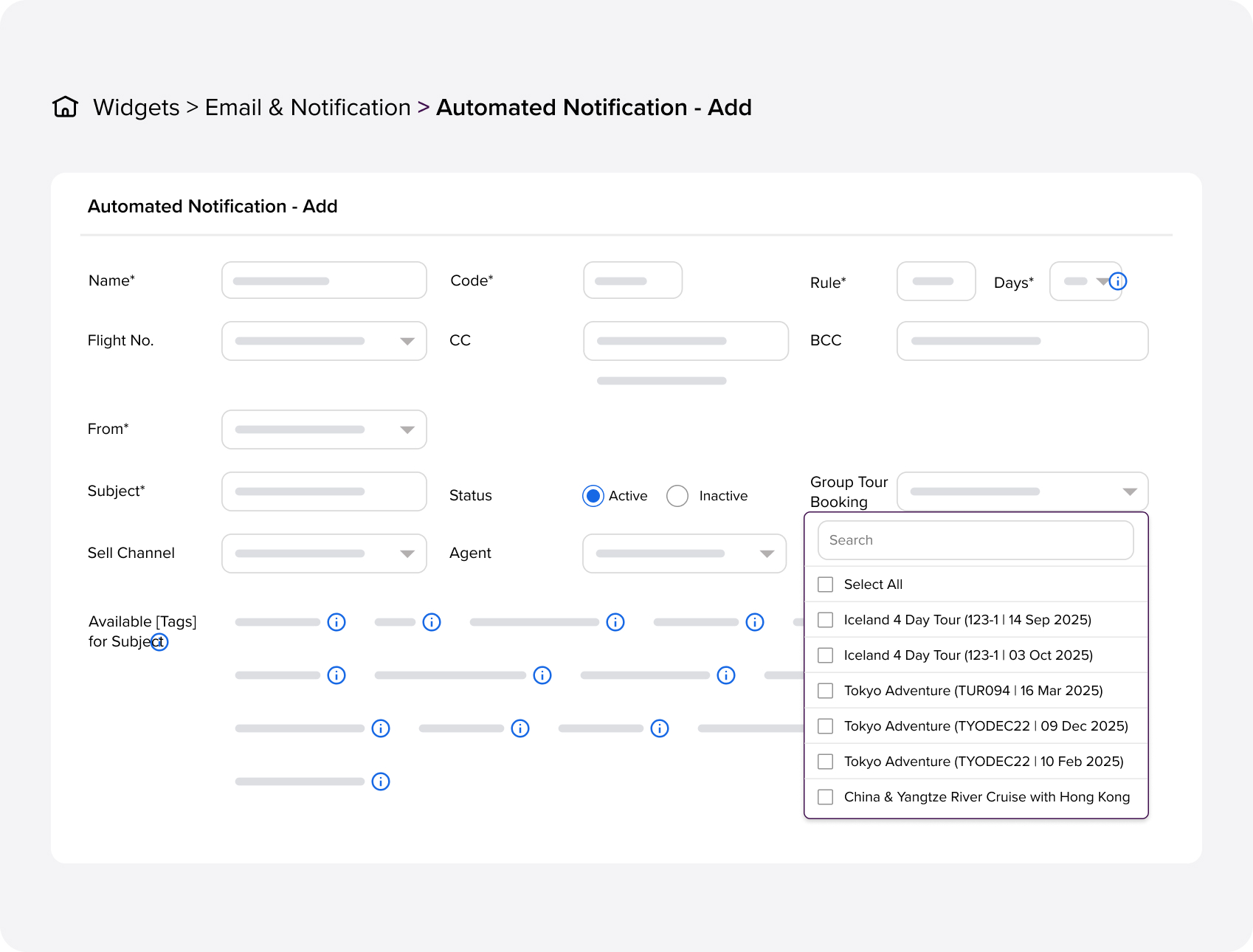The height and width of the screenshot is (952, 1253).
Task: Check Tokyo Adventure TYODEC22 10 Feb 2025
Action: click(826, 762)
